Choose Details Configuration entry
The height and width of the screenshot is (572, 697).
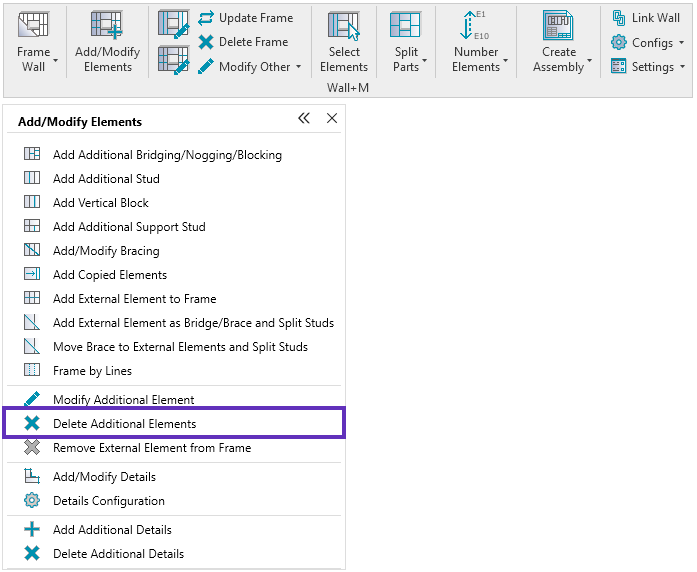tap(108, 501)
